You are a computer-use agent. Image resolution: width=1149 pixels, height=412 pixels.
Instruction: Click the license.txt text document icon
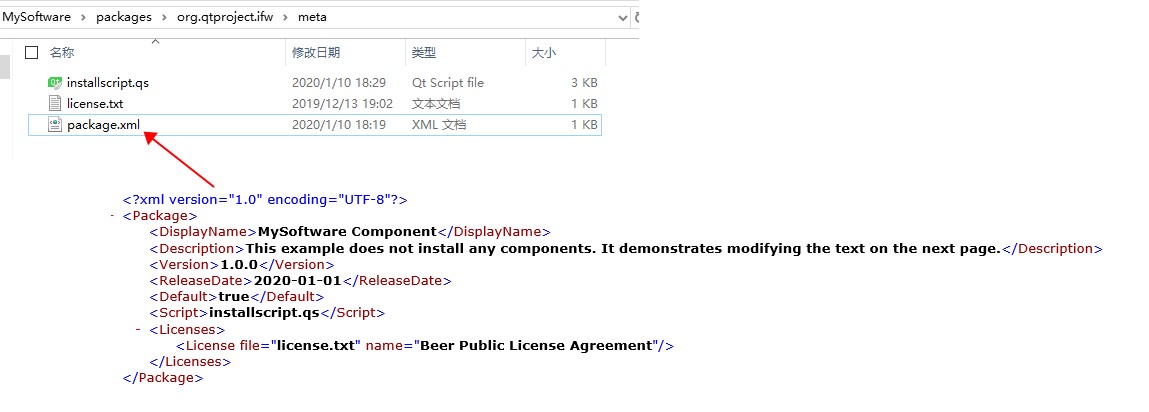coord(54,103)
